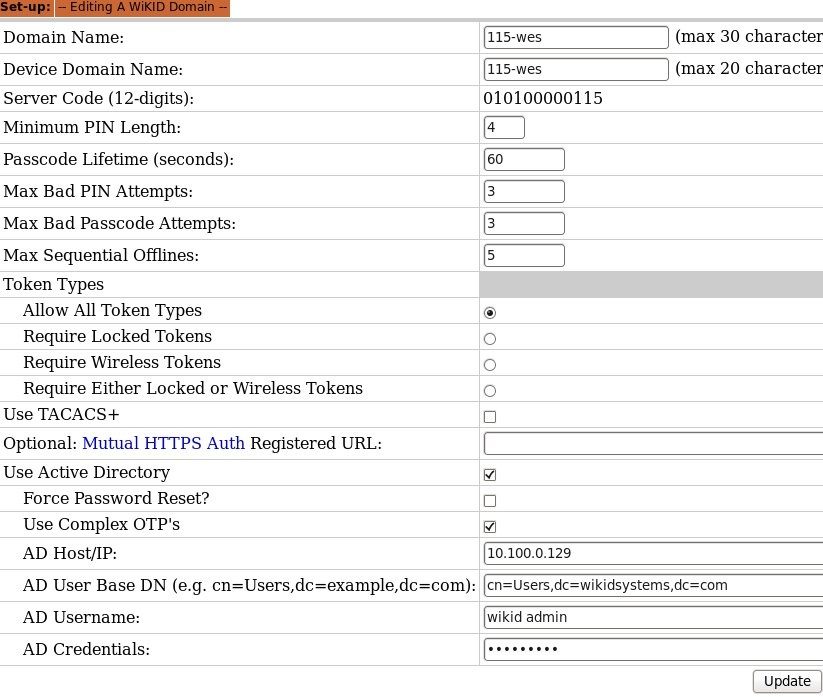The height and width of the screenshot is (697, 823).
Task: Select the Passcode Lifetime value
Action: [523, 159]
